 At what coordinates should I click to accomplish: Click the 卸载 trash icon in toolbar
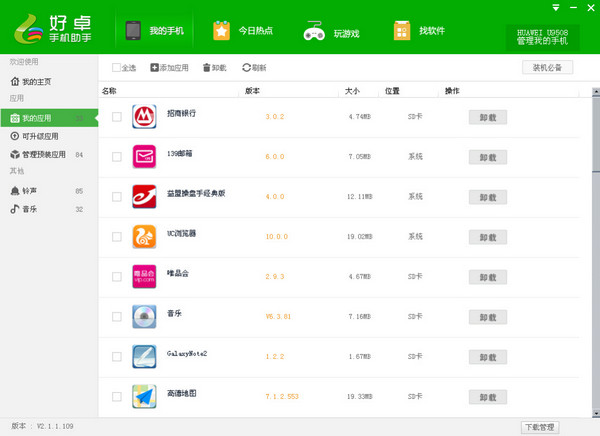207,68
